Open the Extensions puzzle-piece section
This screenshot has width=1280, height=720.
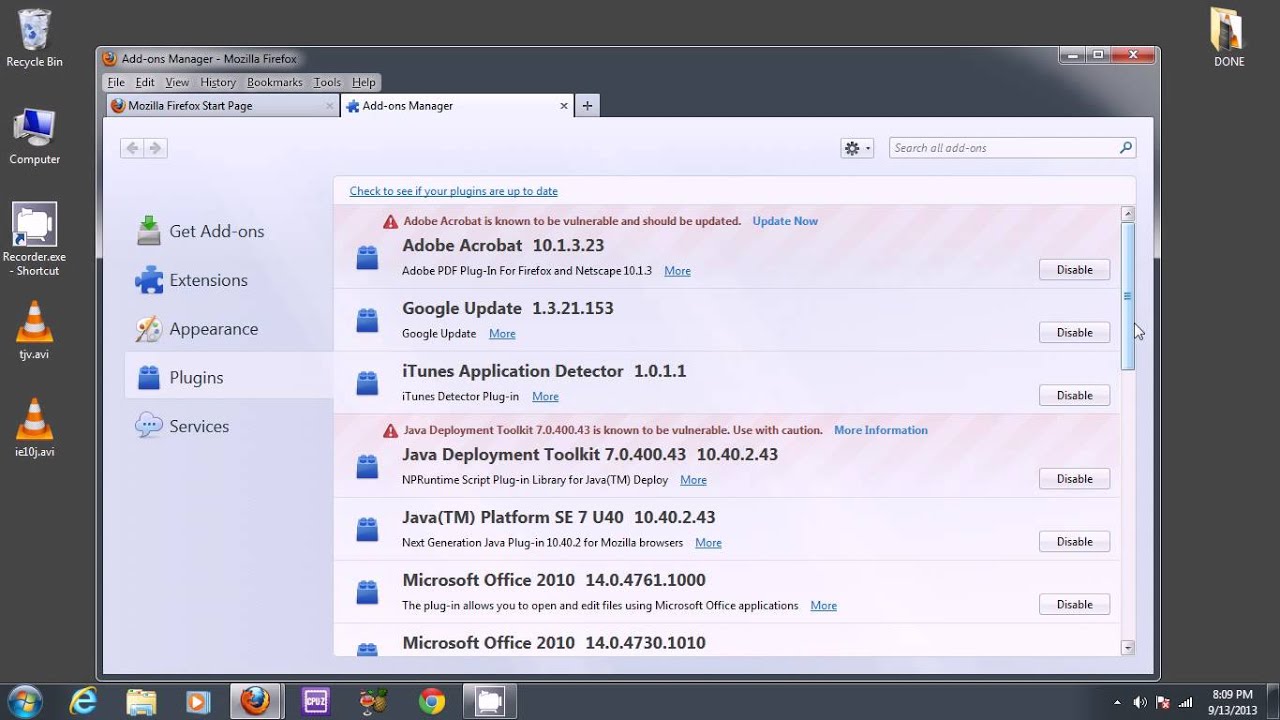(191, 280)
